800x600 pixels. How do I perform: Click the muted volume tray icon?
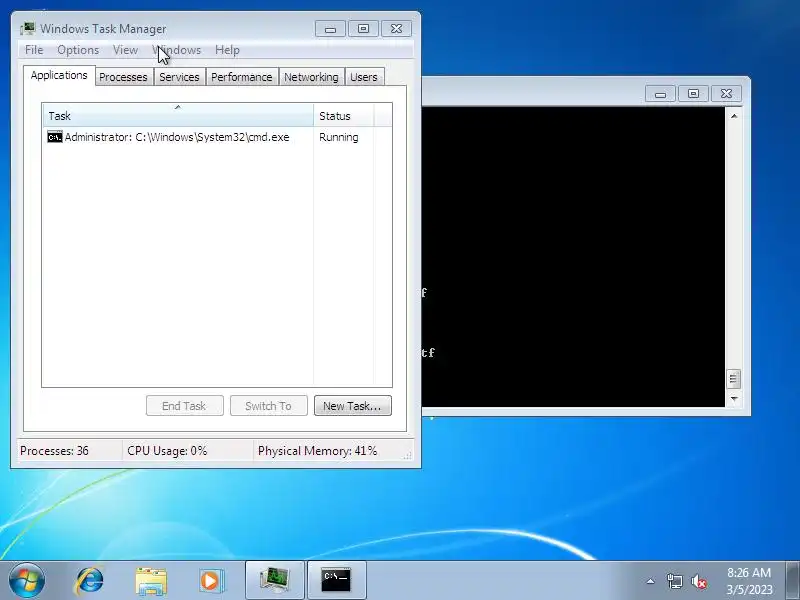coord(699,581)
